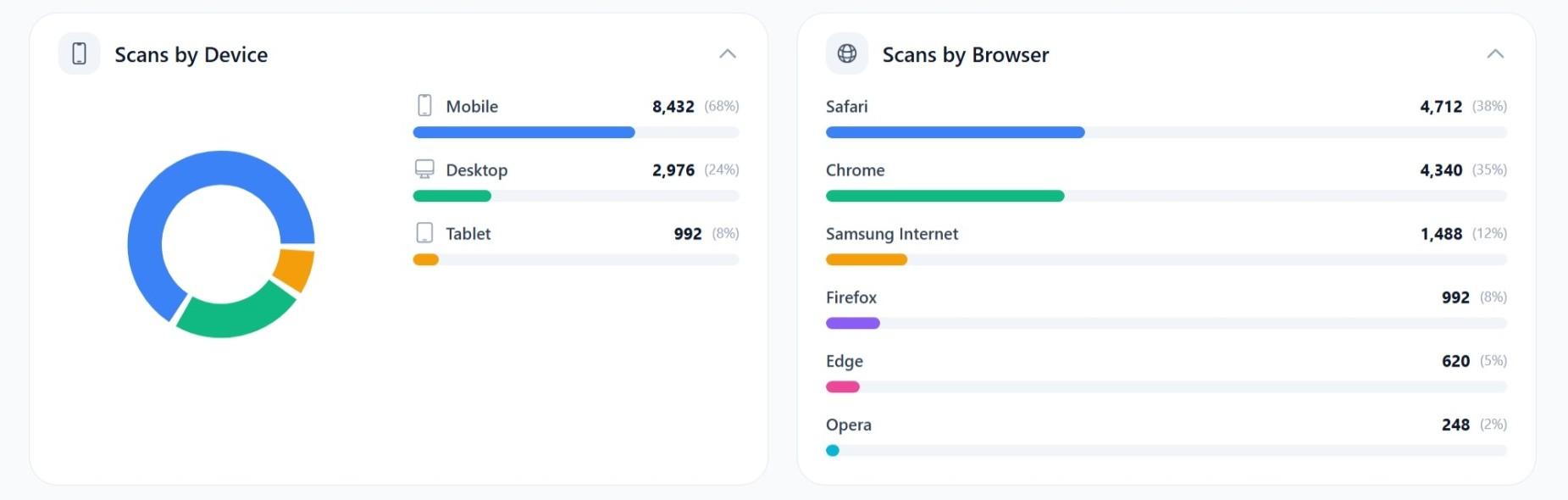1568x500 pixels.
Task: Click the smartphone icon beside Scans by Device
Action: [x=79, y=53]
